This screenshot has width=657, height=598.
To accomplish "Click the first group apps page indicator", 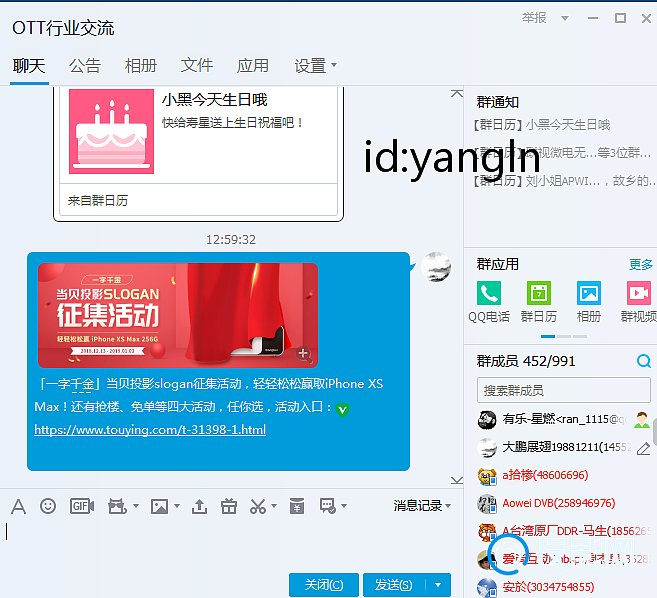I will pos(548,336).
